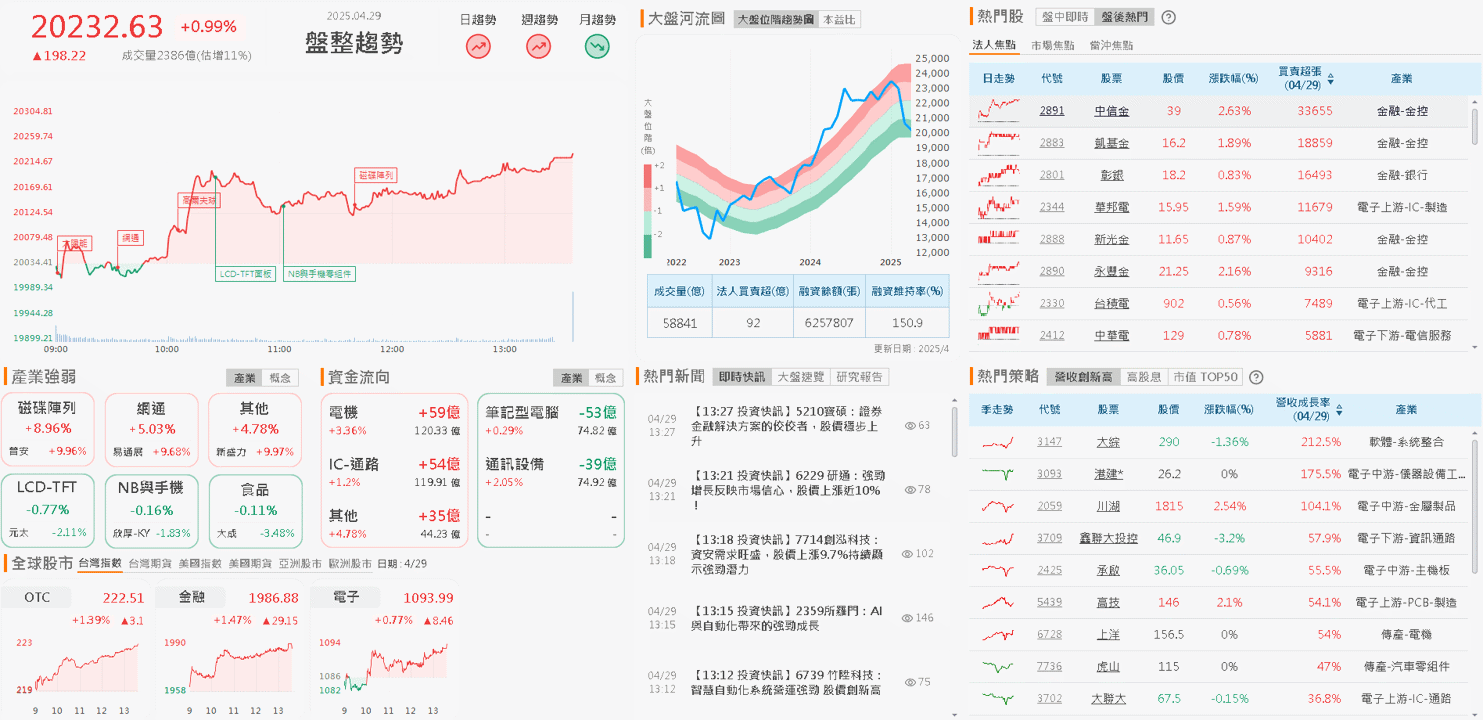Click eye view-count icon on 7714創泓科技 news
Viewport: 1483px width, 720px height.
click(906, 553)
